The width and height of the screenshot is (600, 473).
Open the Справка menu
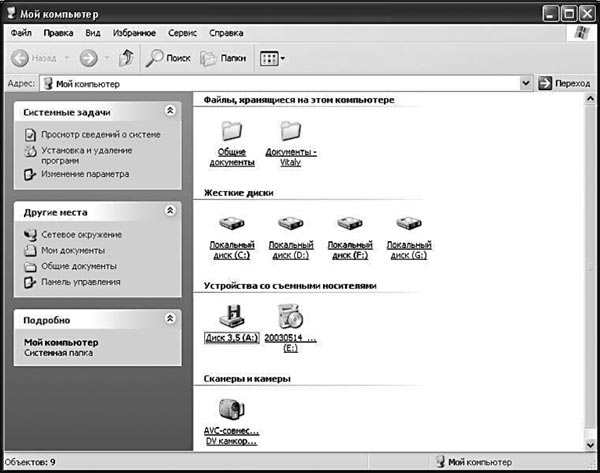(x=226, y=33)
